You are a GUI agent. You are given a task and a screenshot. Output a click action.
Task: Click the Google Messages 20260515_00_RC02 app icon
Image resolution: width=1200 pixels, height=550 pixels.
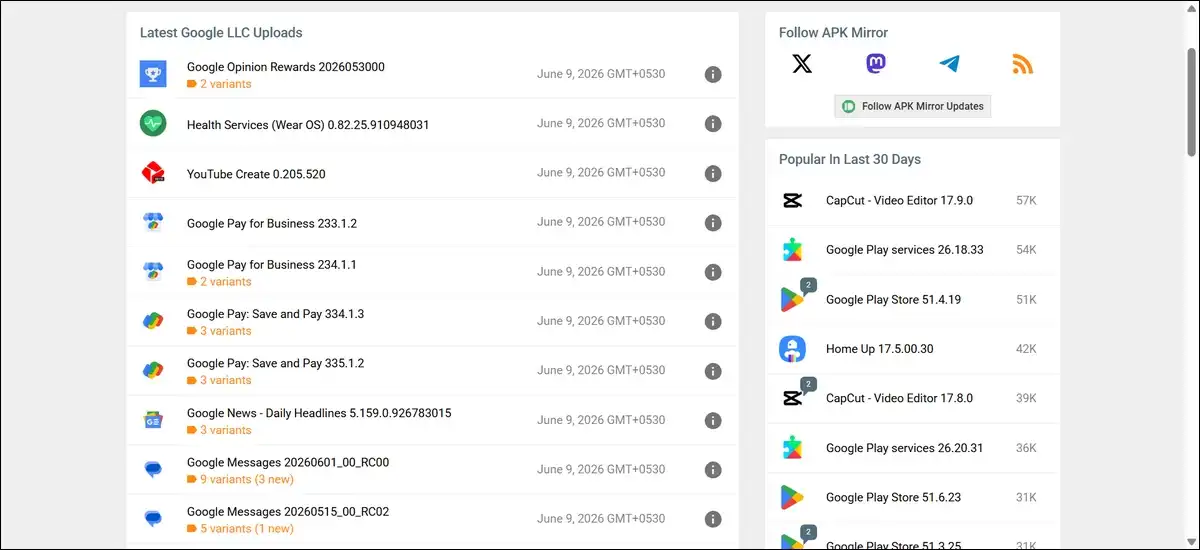(x=153, y=519)
